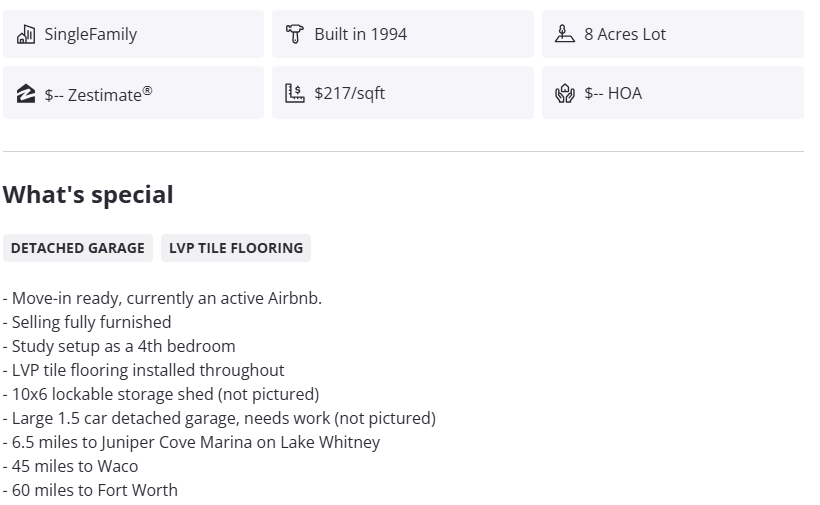Image resolution: width=820 pixels, height=505 pixels.
Task: Click the HOA hands icon
Action: [564, 94]
